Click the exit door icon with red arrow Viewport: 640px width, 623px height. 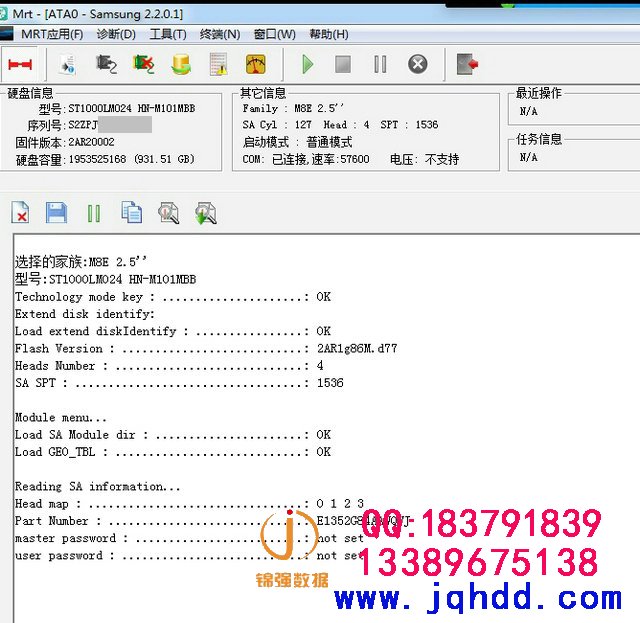point(467,64)
